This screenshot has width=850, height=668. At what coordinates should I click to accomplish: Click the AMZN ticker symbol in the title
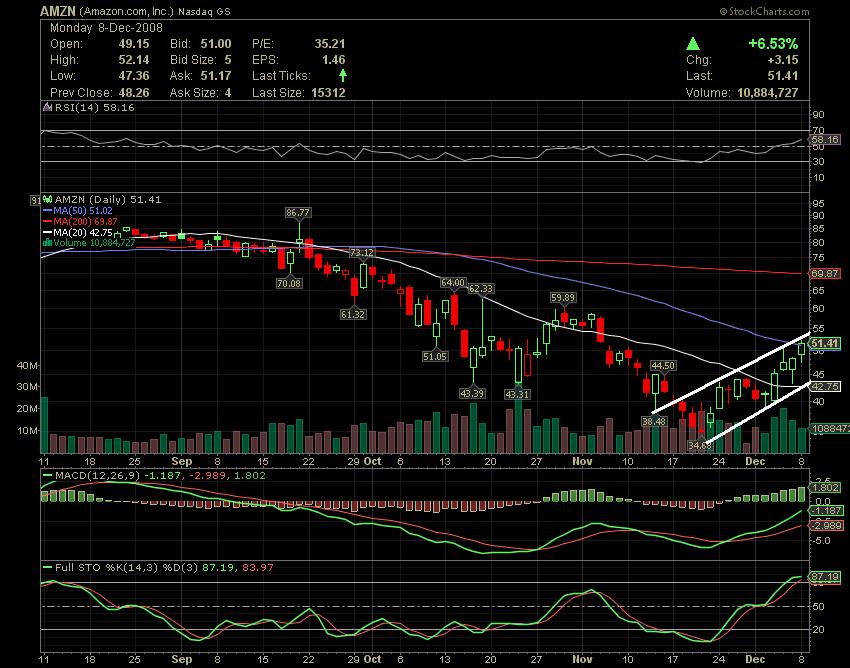click(x=59, y=11)
